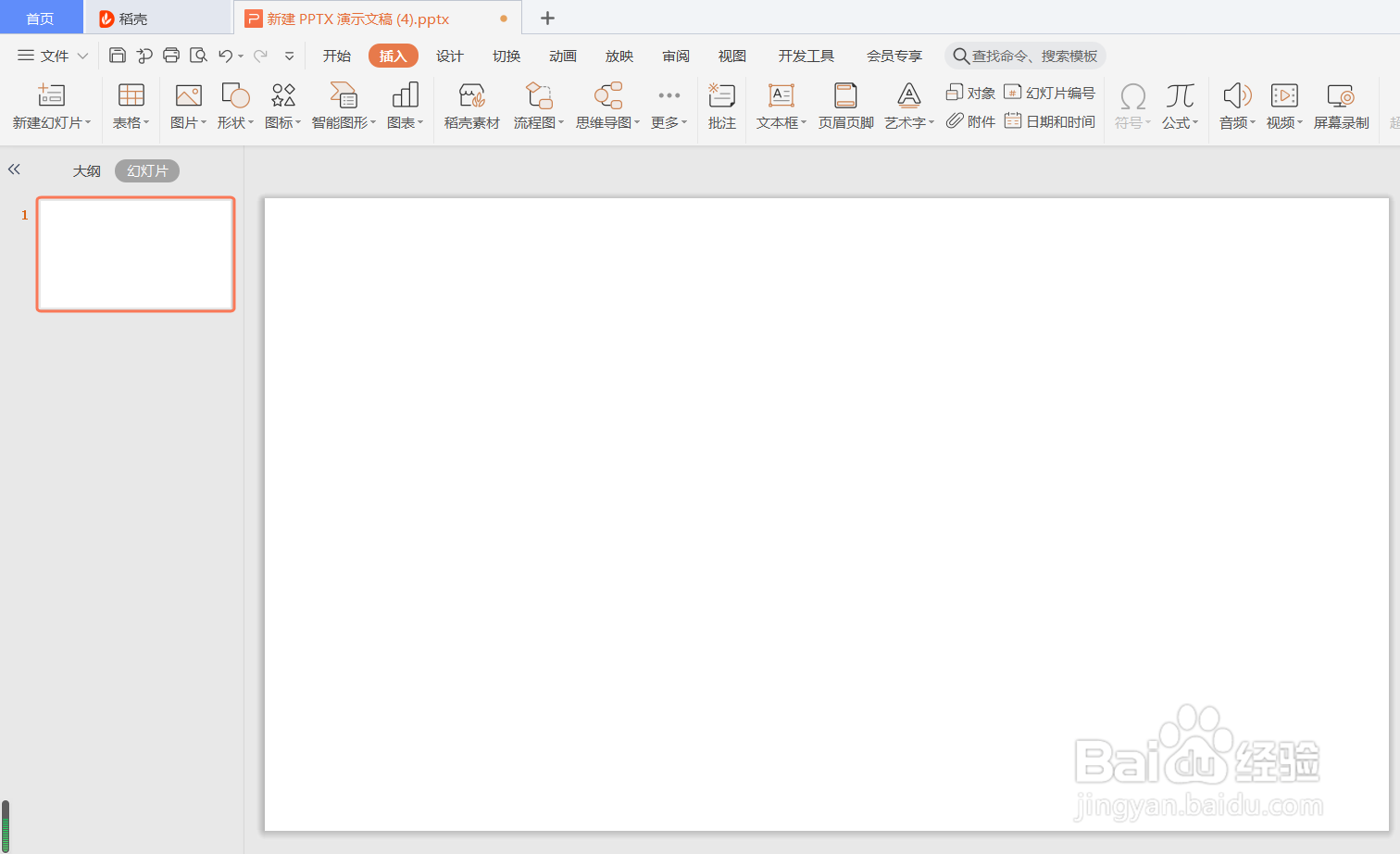1400x854 pixels.
Task: Open the 会员专享 ribbon tab
Action: [x=894, y=56]
